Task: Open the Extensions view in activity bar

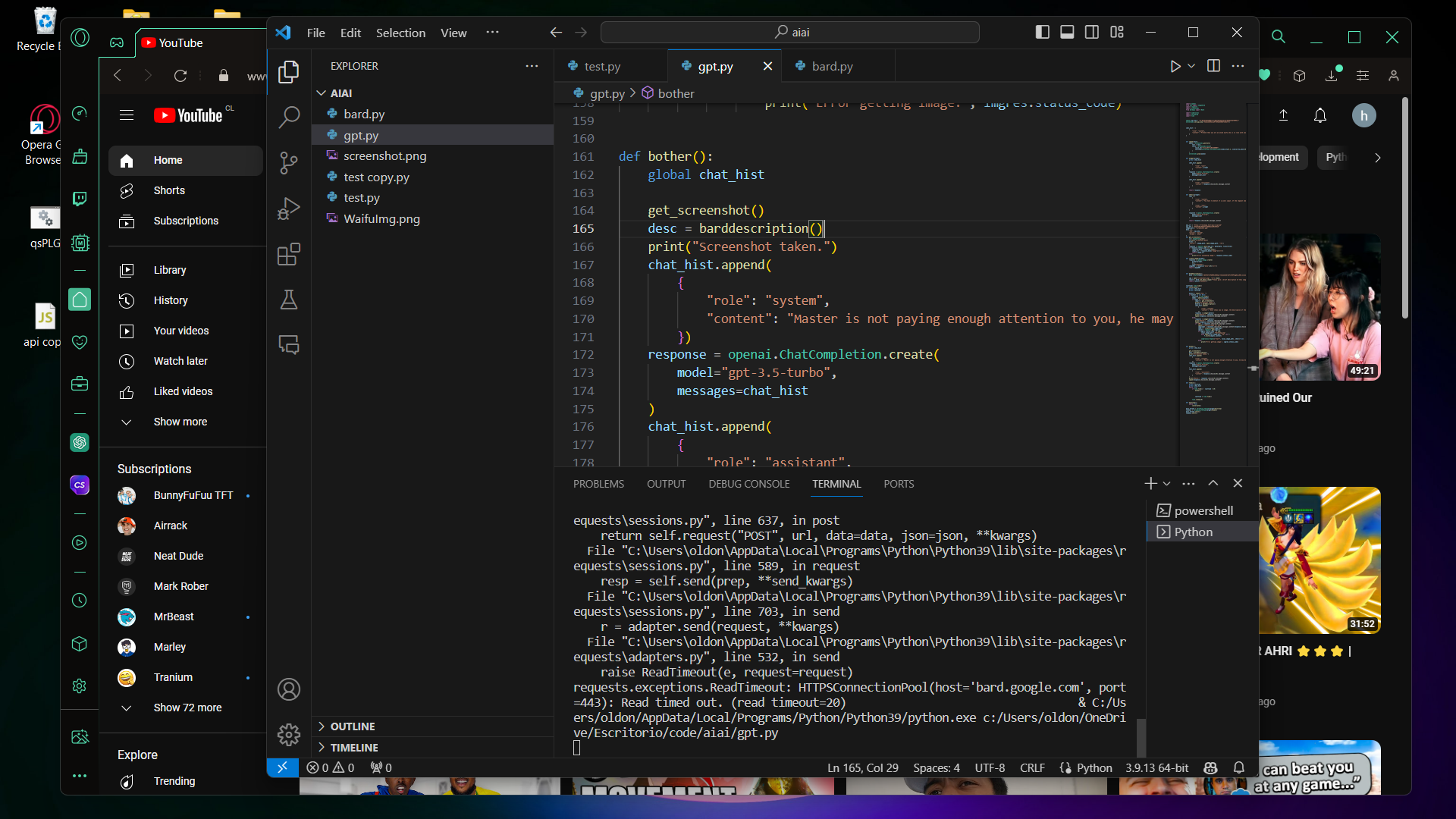Action: [289, 254]
